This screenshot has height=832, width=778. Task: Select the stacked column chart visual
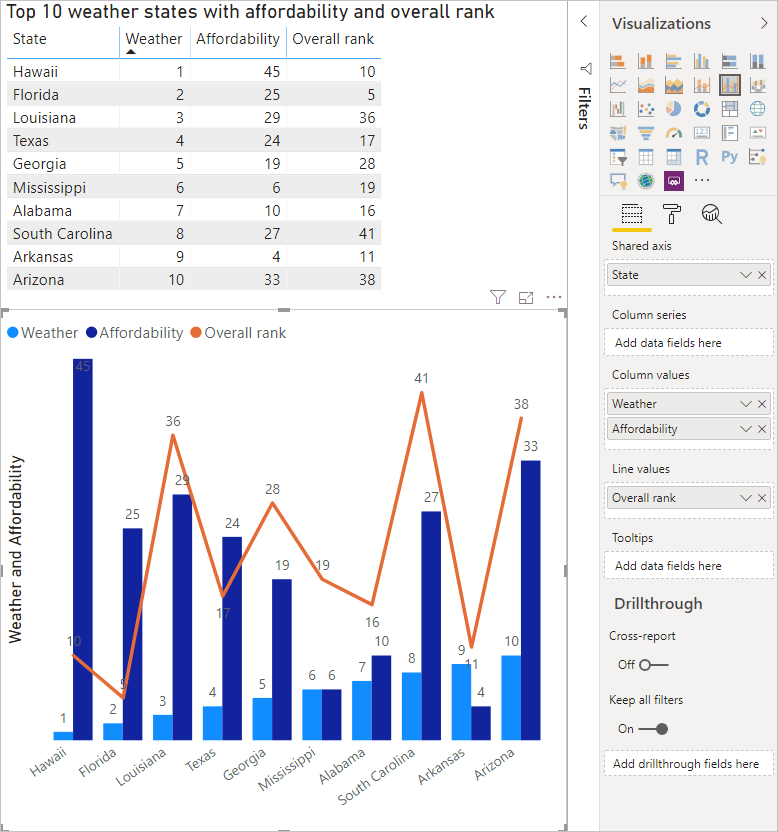645,61
